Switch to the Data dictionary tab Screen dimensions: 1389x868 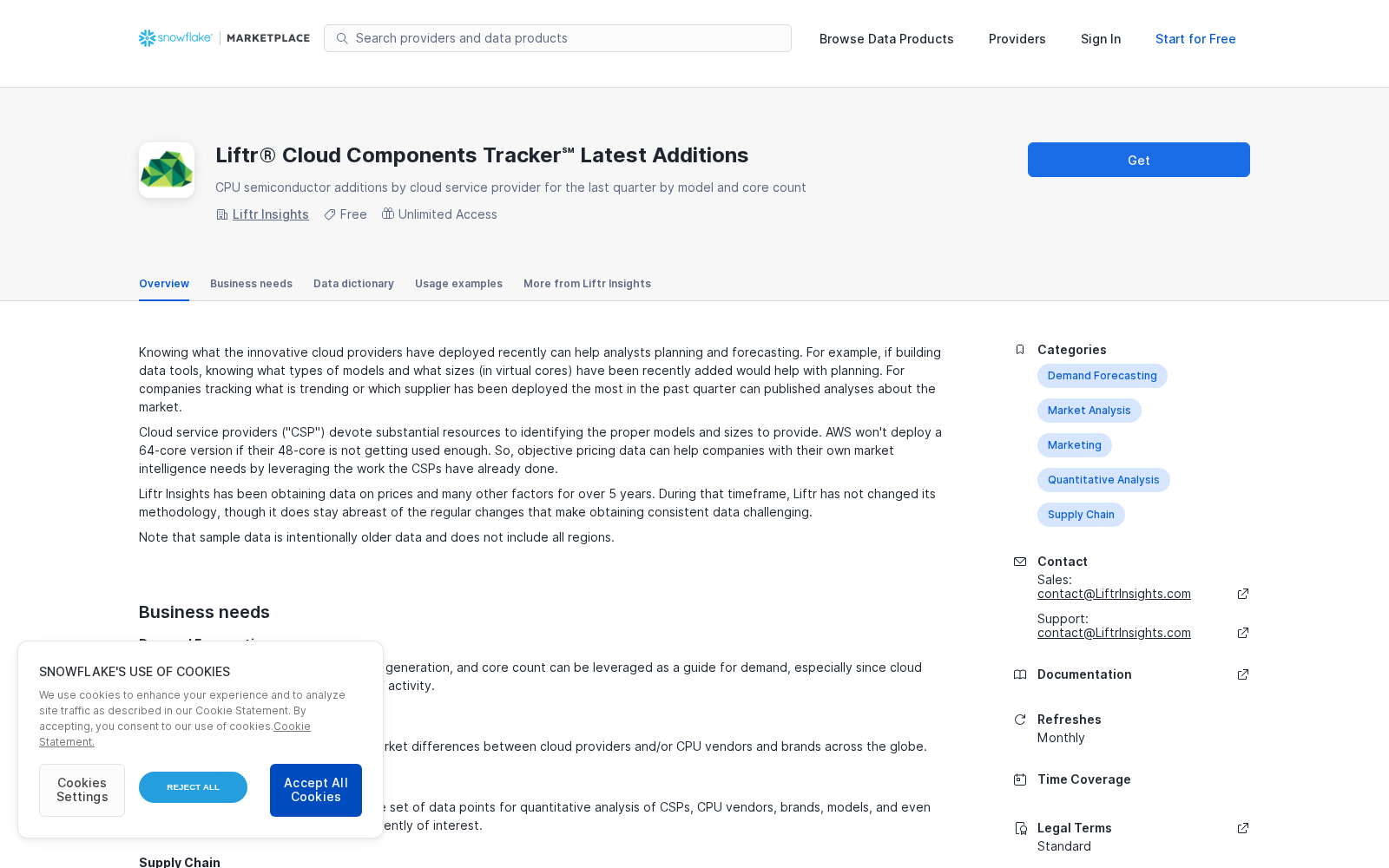point(353,284)
